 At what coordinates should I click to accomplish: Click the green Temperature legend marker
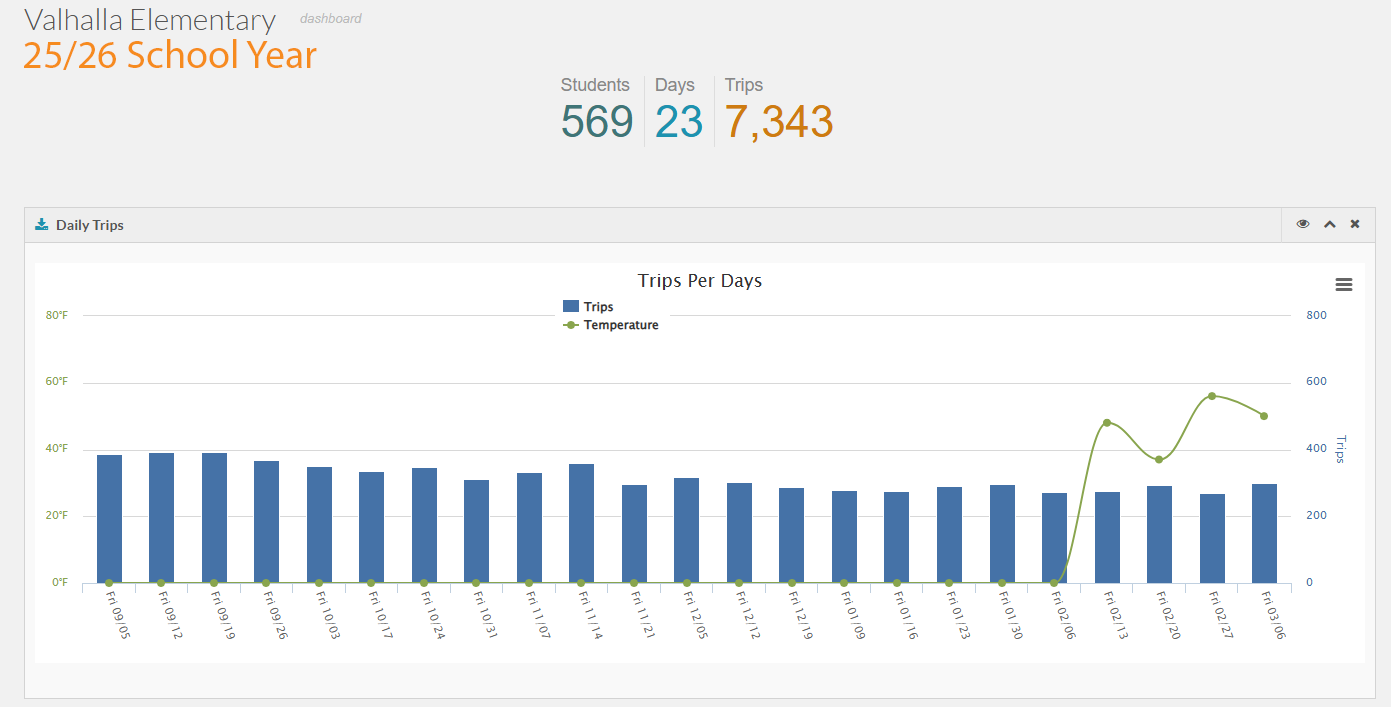click(x=571, y=325)
